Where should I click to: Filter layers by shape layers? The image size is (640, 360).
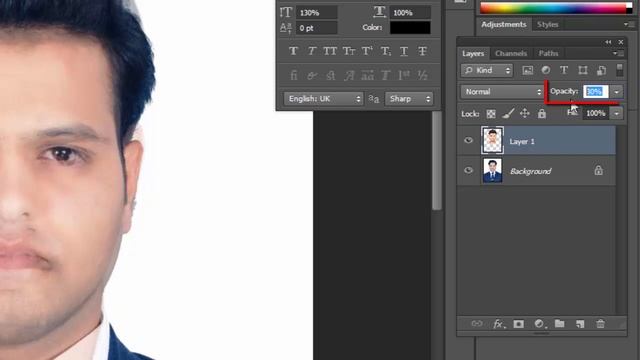tap(582, 70)
